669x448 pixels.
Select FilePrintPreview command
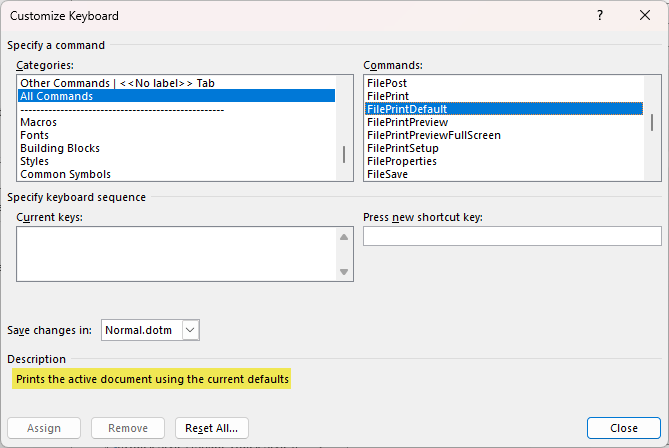tap(504, 122)
